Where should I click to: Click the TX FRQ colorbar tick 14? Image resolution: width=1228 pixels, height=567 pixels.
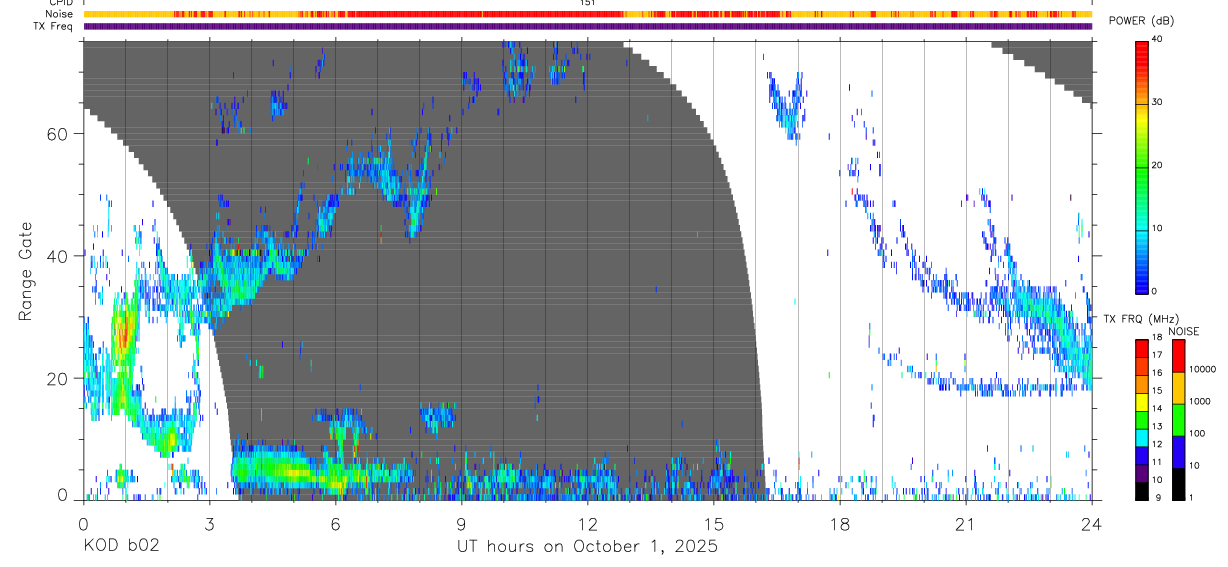(x=1157, y=408)
